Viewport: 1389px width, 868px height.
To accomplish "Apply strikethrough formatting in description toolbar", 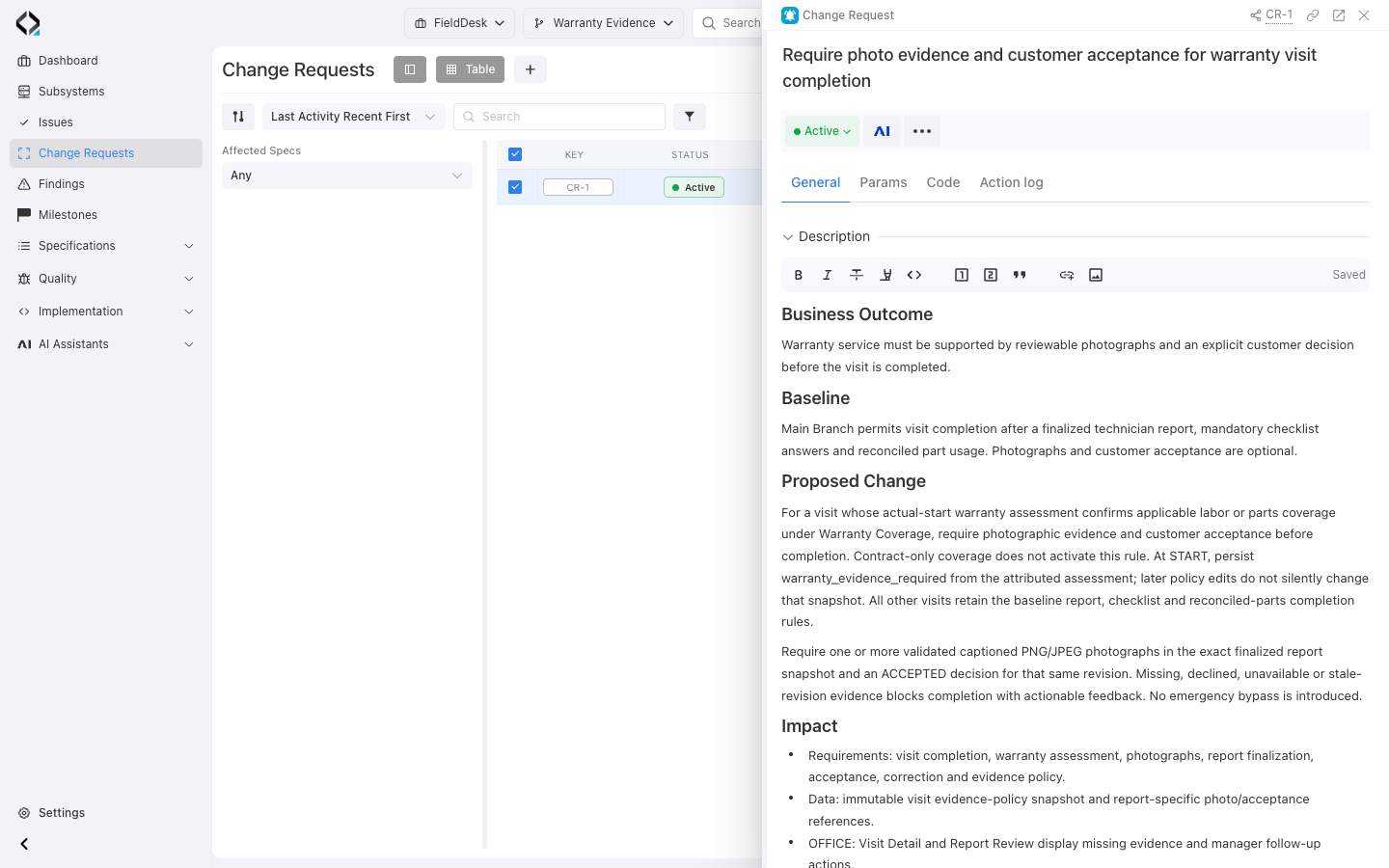I will point(857,275).
